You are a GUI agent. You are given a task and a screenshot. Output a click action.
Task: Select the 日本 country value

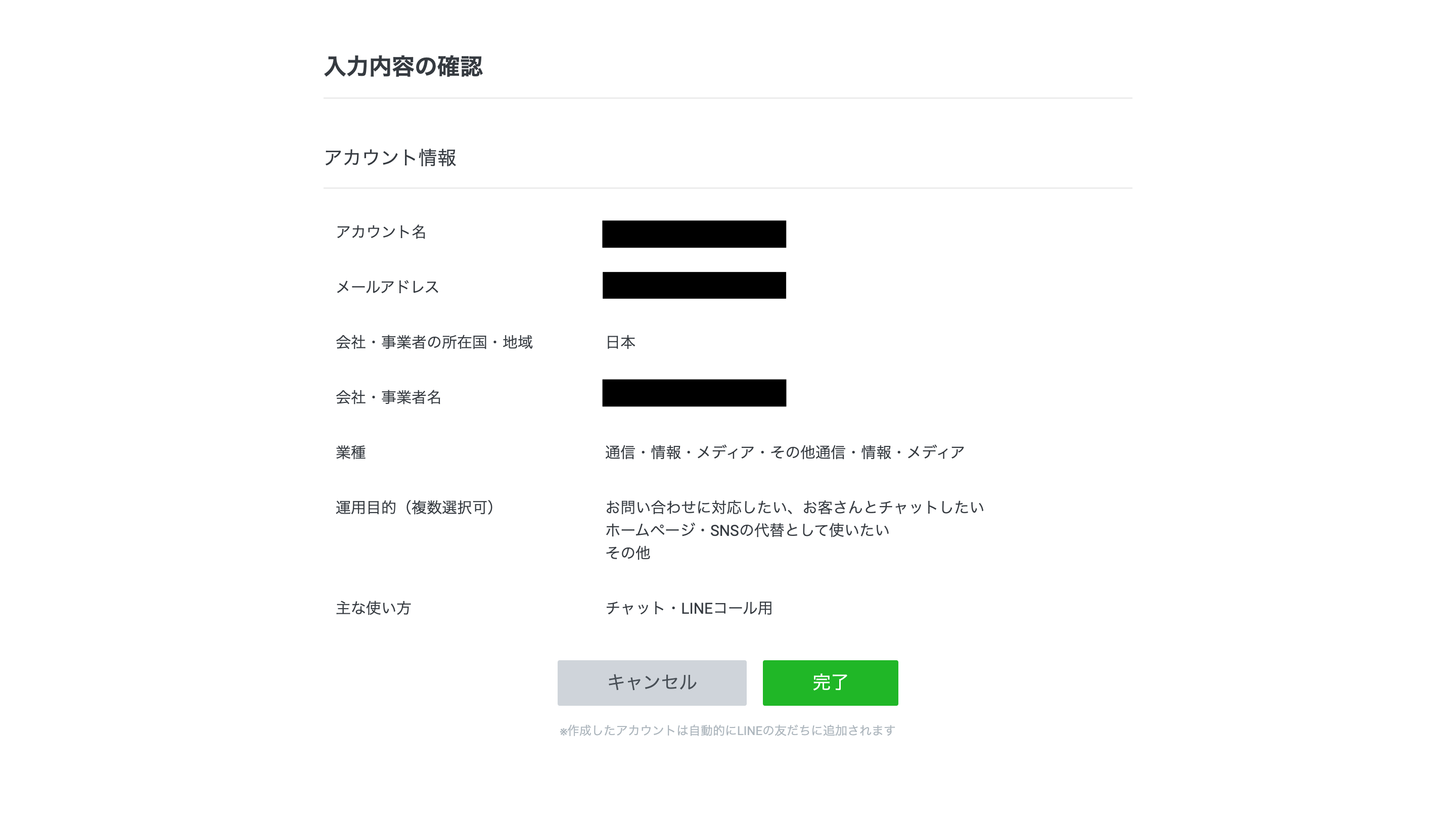click(x=620, y=342)
